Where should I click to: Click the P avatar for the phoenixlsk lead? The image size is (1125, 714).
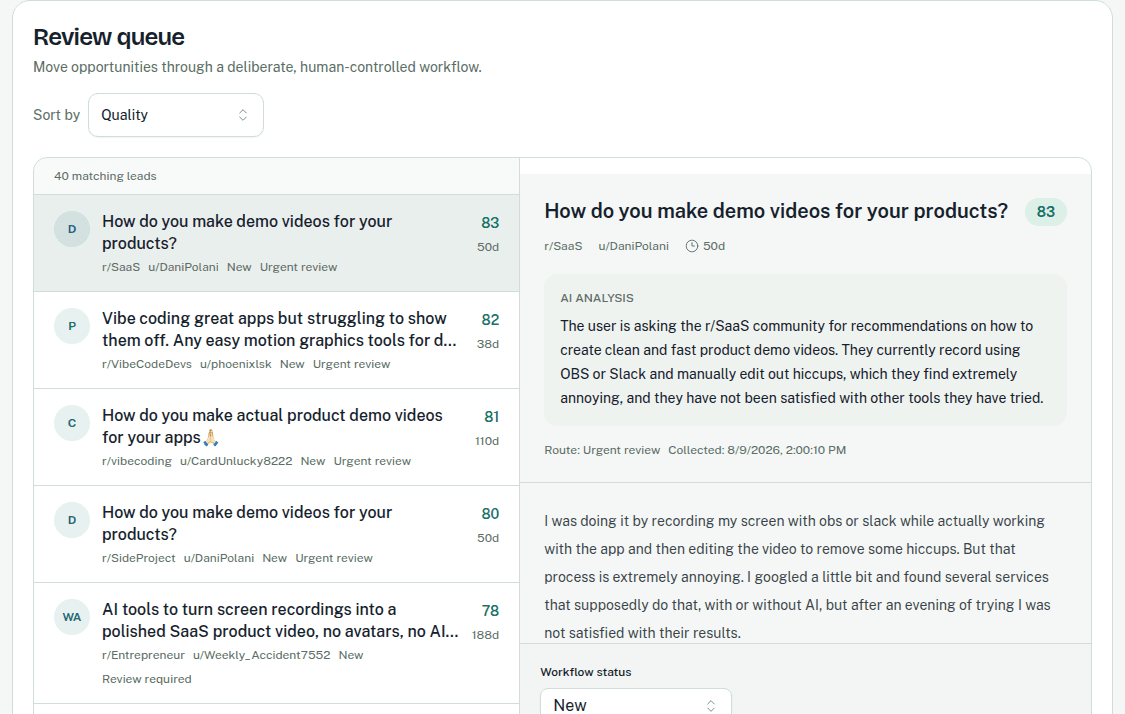[x=72, y=326]
